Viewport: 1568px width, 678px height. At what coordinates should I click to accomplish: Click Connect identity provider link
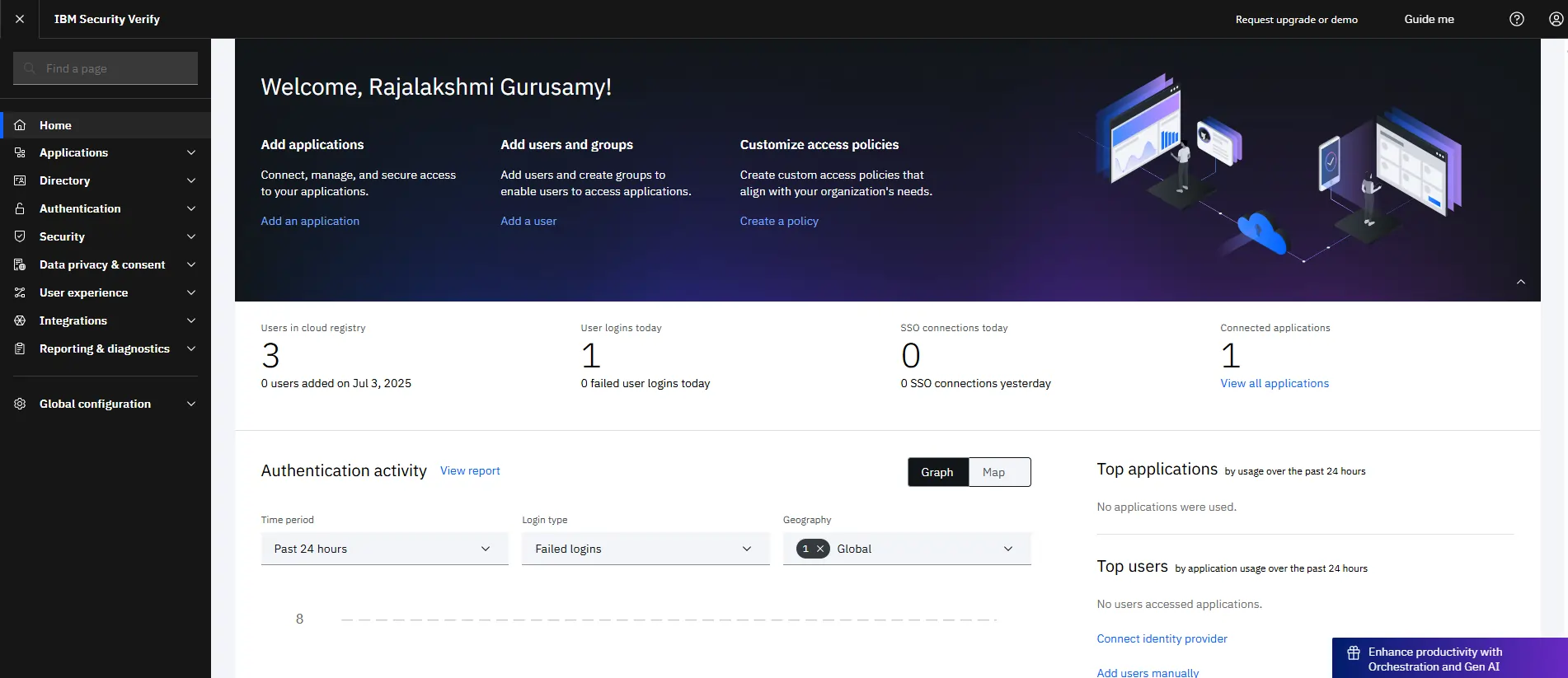tap(1162, 638)
